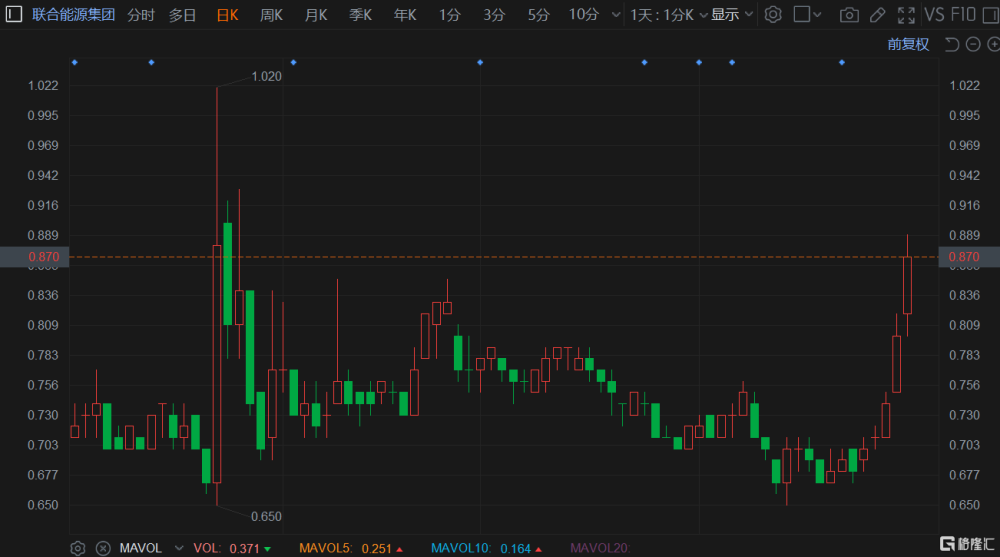Open the F10 company info
1000x557 pixels.
click(963, 14)
